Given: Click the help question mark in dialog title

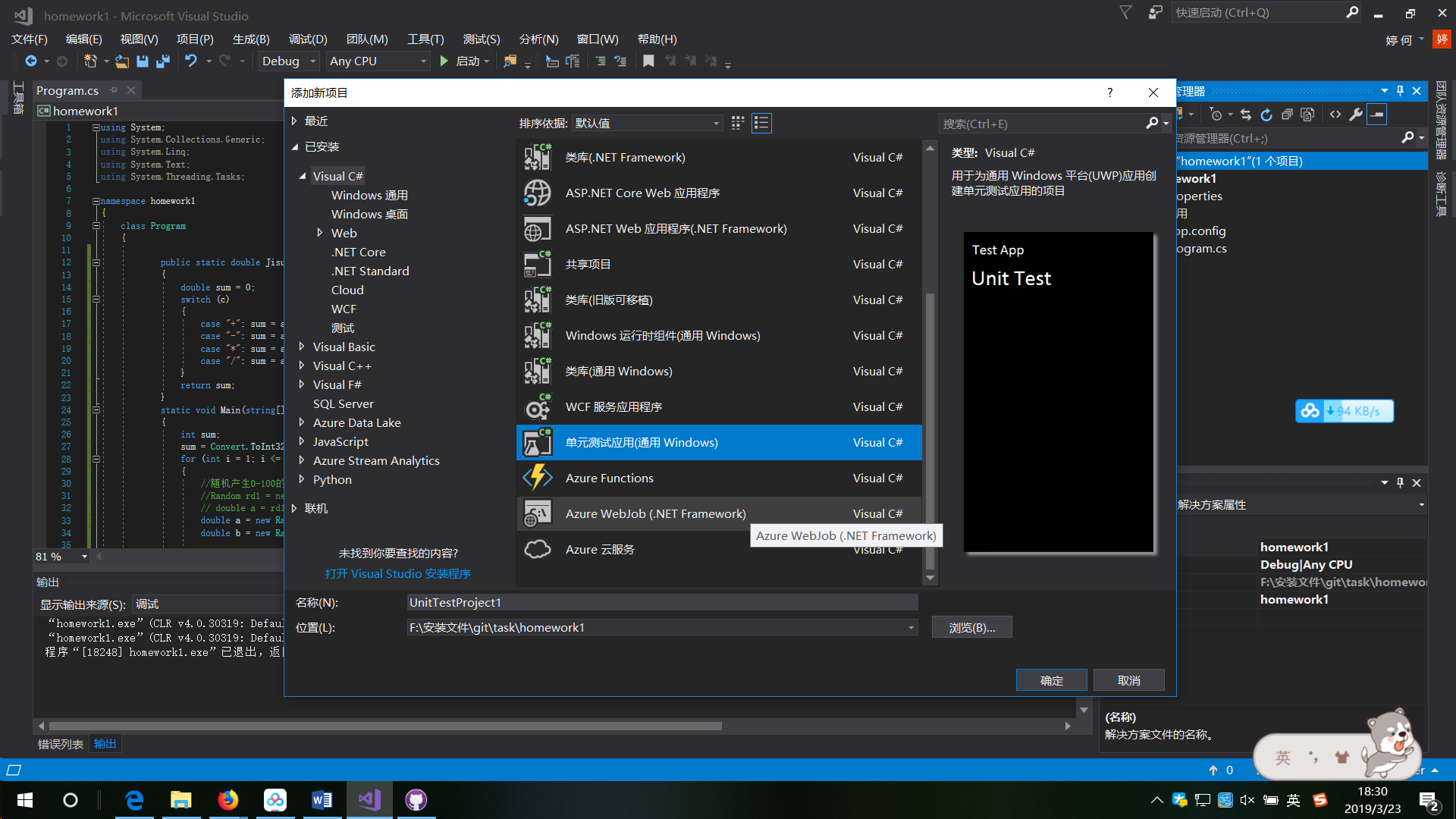Looking at the screenshot, I should [x=1110, y=93].
